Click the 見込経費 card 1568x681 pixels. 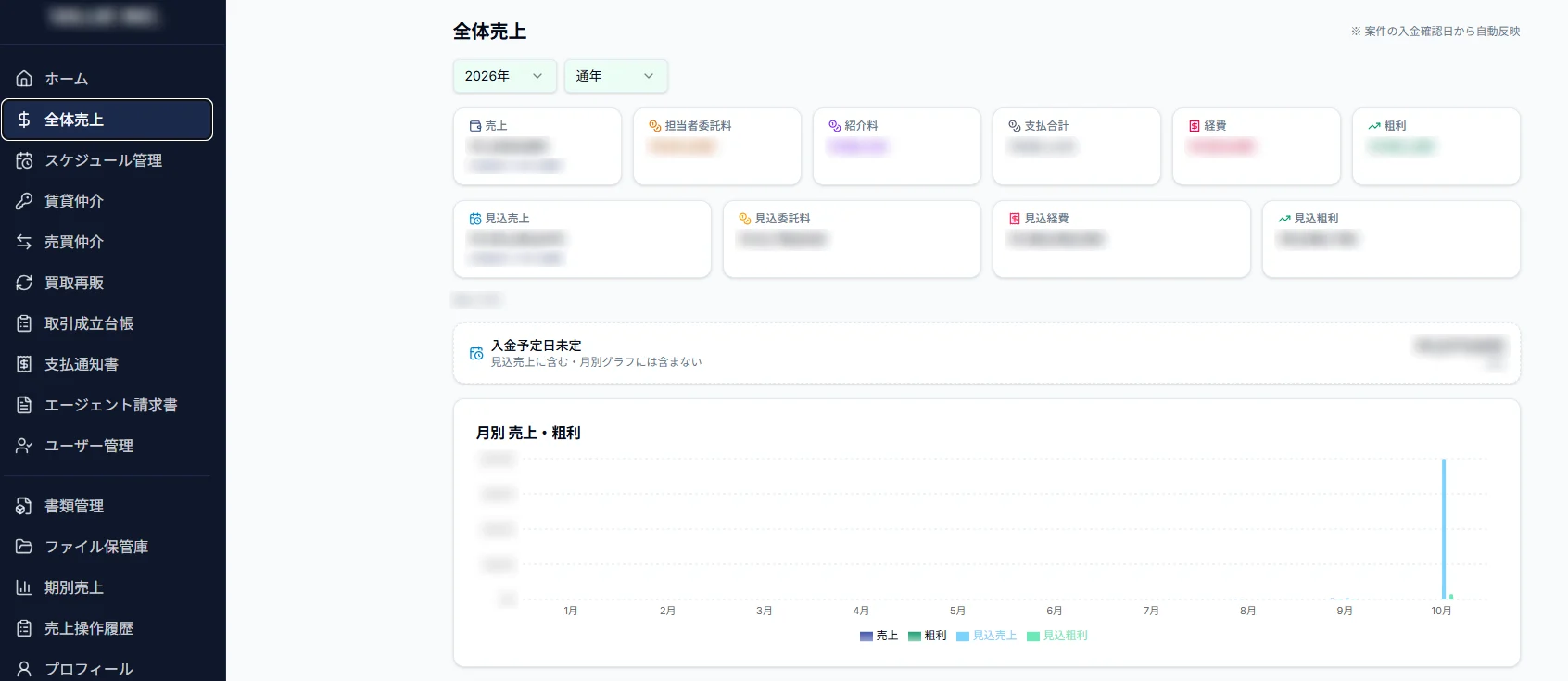1121,239
